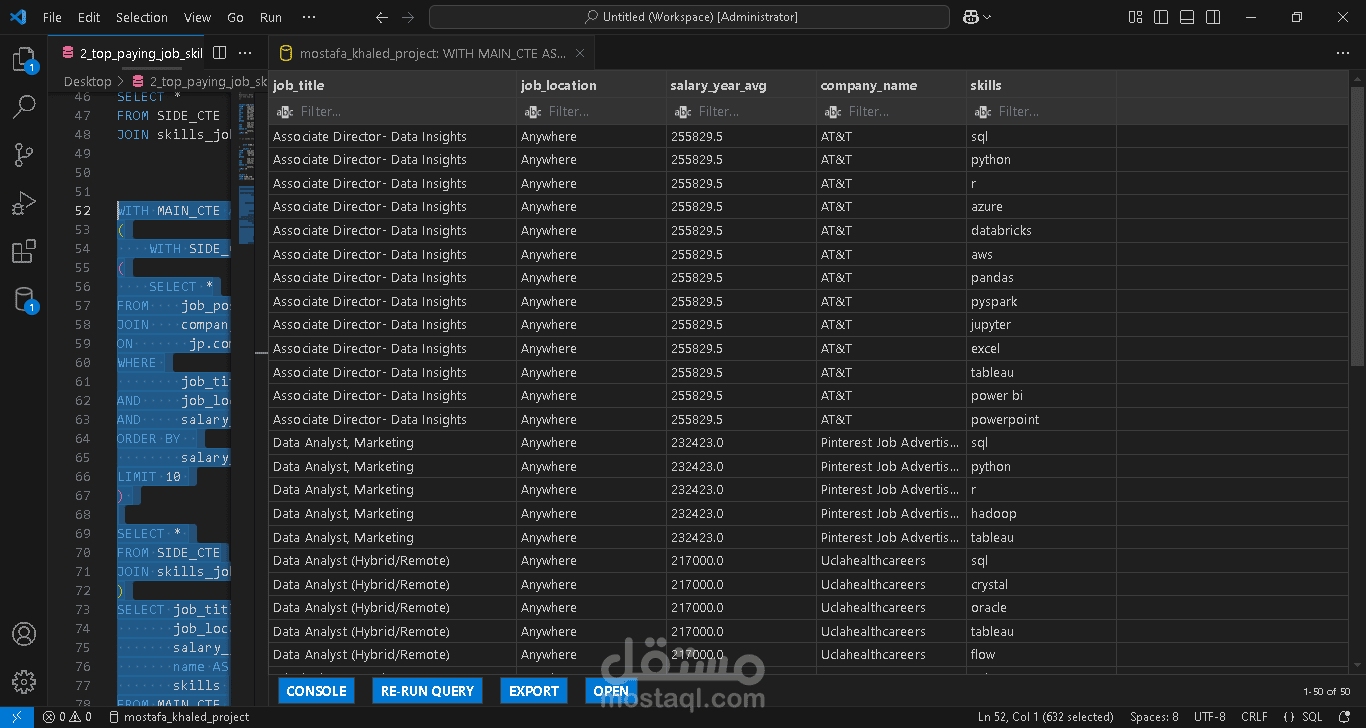Select the 'databricks' skills cell
Viewport: 1366px width, 728px height.
tap(1041, 231)
